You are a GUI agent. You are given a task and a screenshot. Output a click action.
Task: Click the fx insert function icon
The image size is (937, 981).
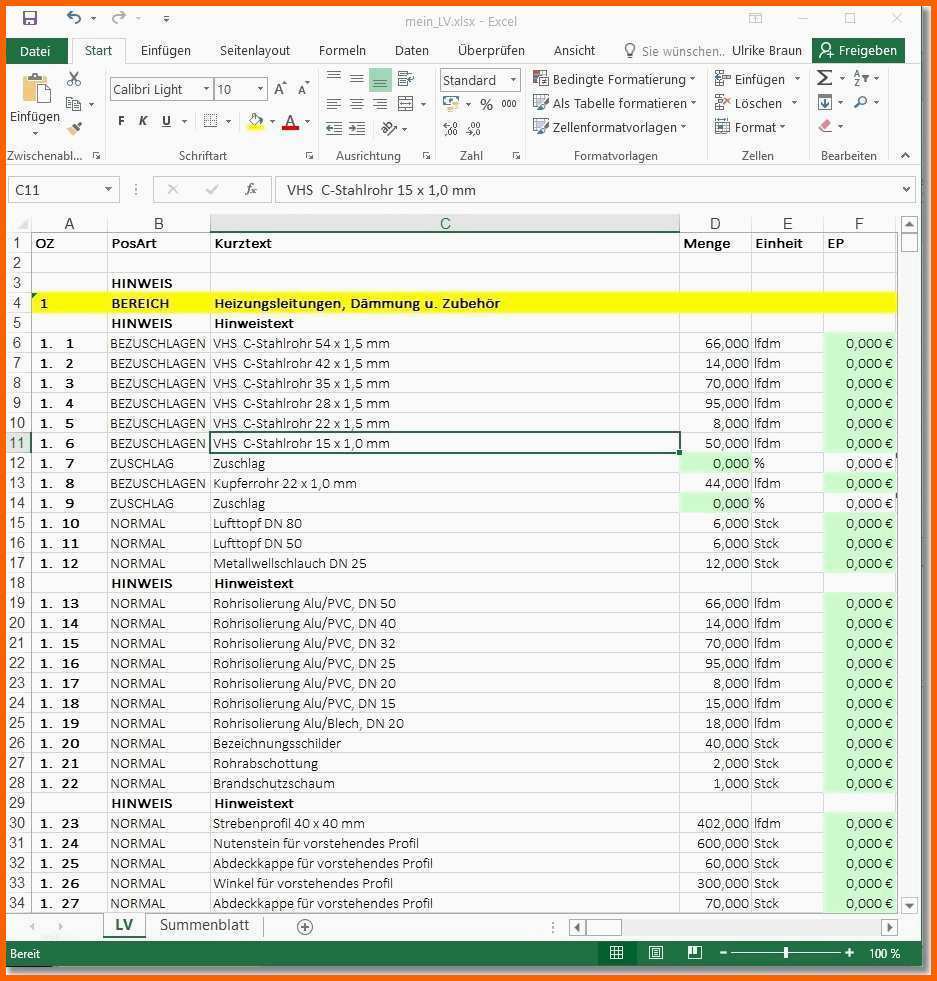tap(251, 190)
